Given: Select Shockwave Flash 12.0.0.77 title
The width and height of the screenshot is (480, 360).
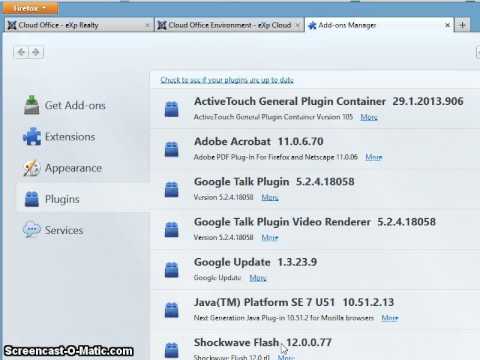Looking at the screenshot, I should (x=263, y=342).
